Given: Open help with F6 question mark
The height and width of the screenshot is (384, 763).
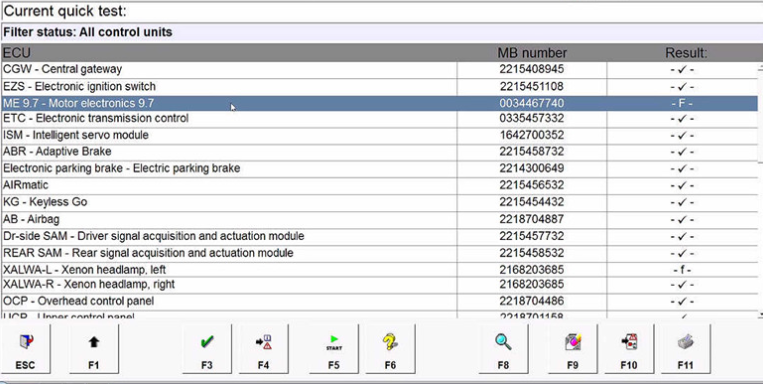Looking at the screenshot, I should click(x=390, y=349).
